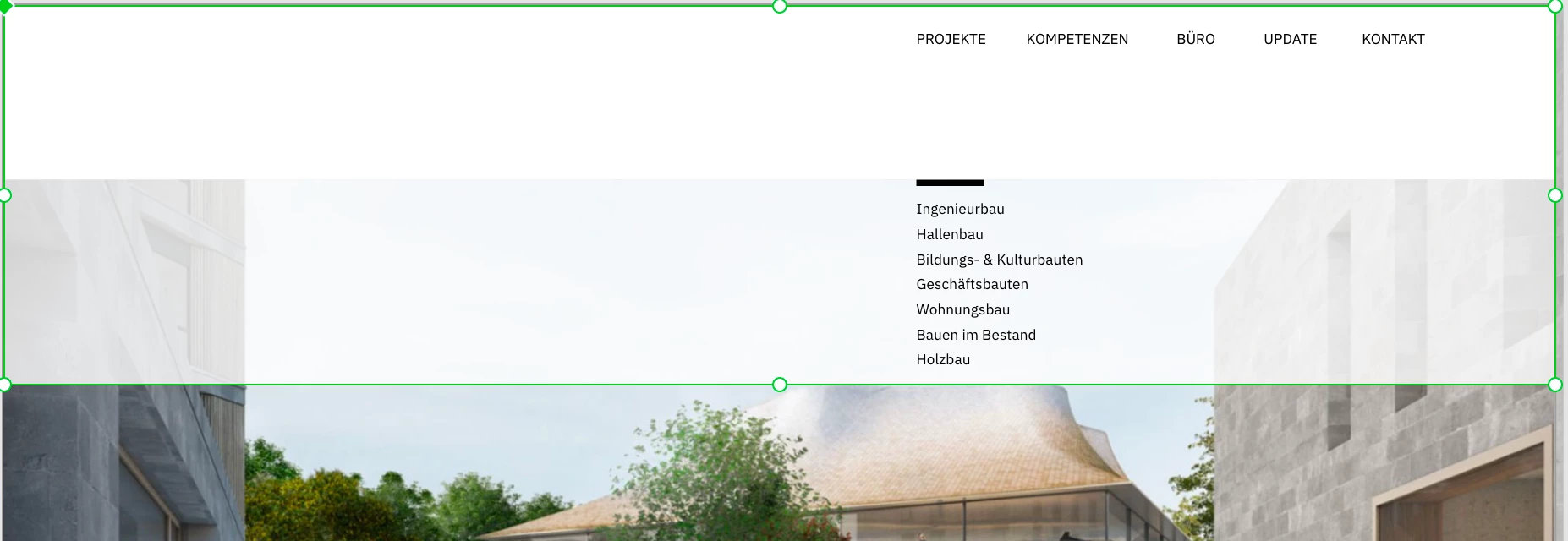The image size is (1568, 541).
Task: Open the KONTAKT navigation link
Action: (x=1393, y=39)
